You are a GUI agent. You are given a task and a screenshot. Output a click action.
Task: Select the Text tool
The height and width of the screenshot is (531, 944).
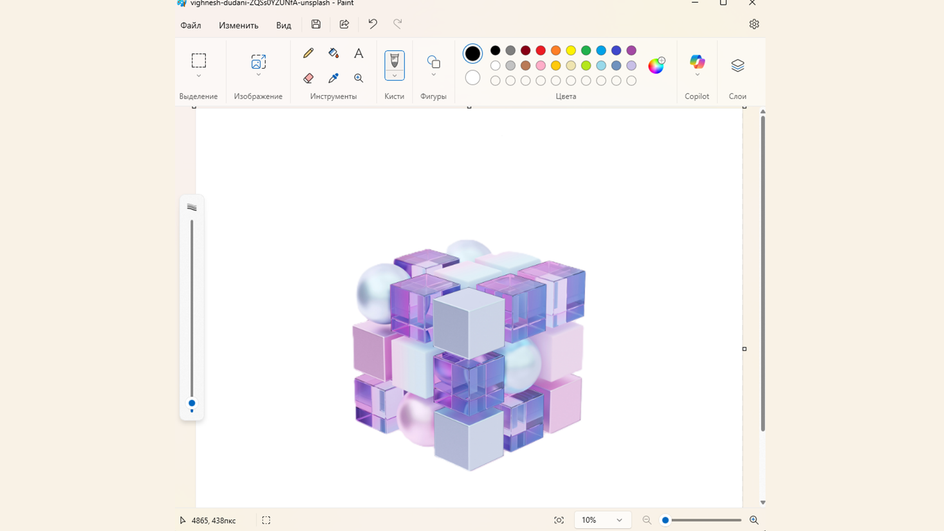tap(359, 53)
